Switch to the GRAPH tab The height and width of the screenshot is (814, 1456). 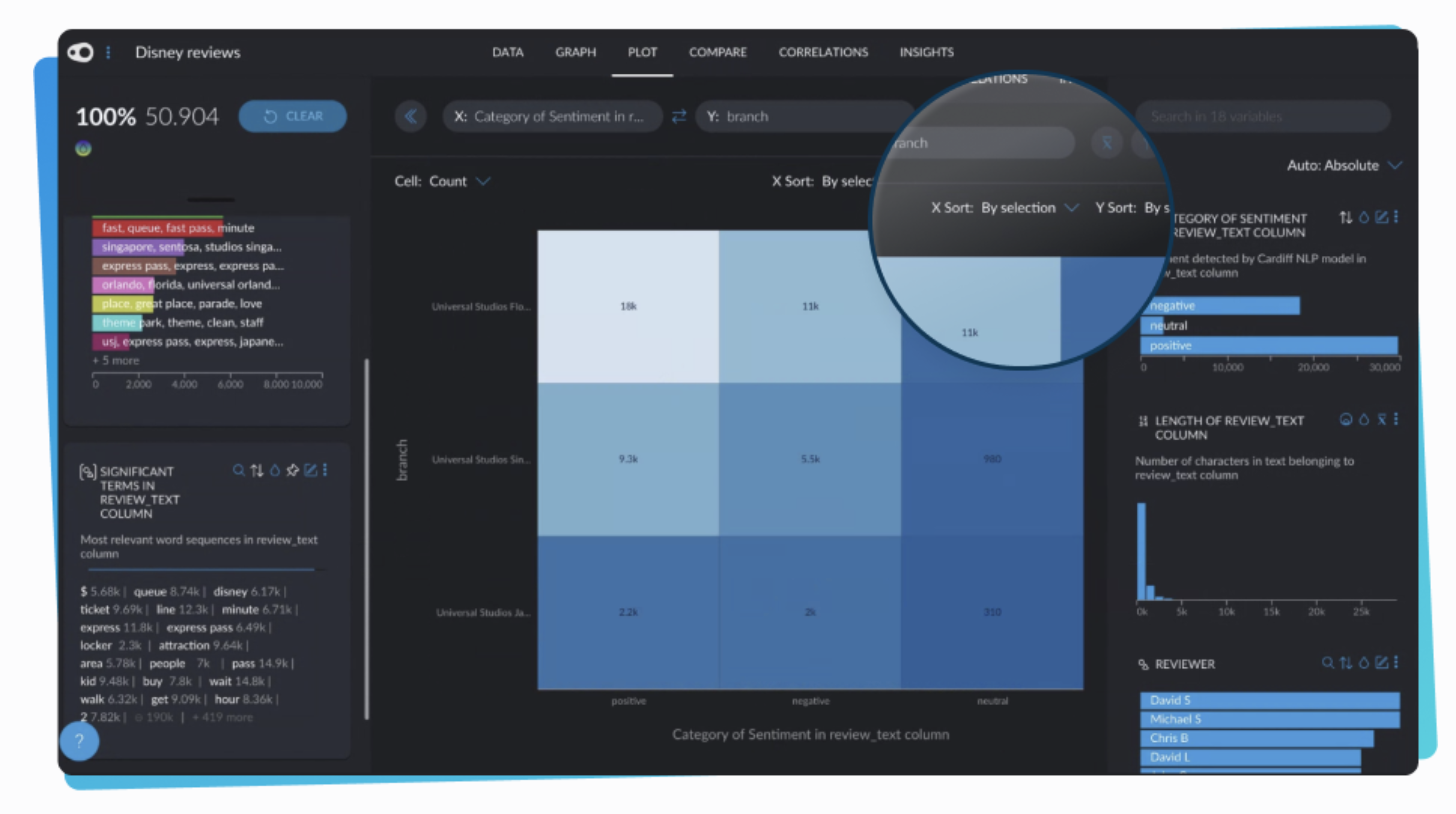point(576,52)
